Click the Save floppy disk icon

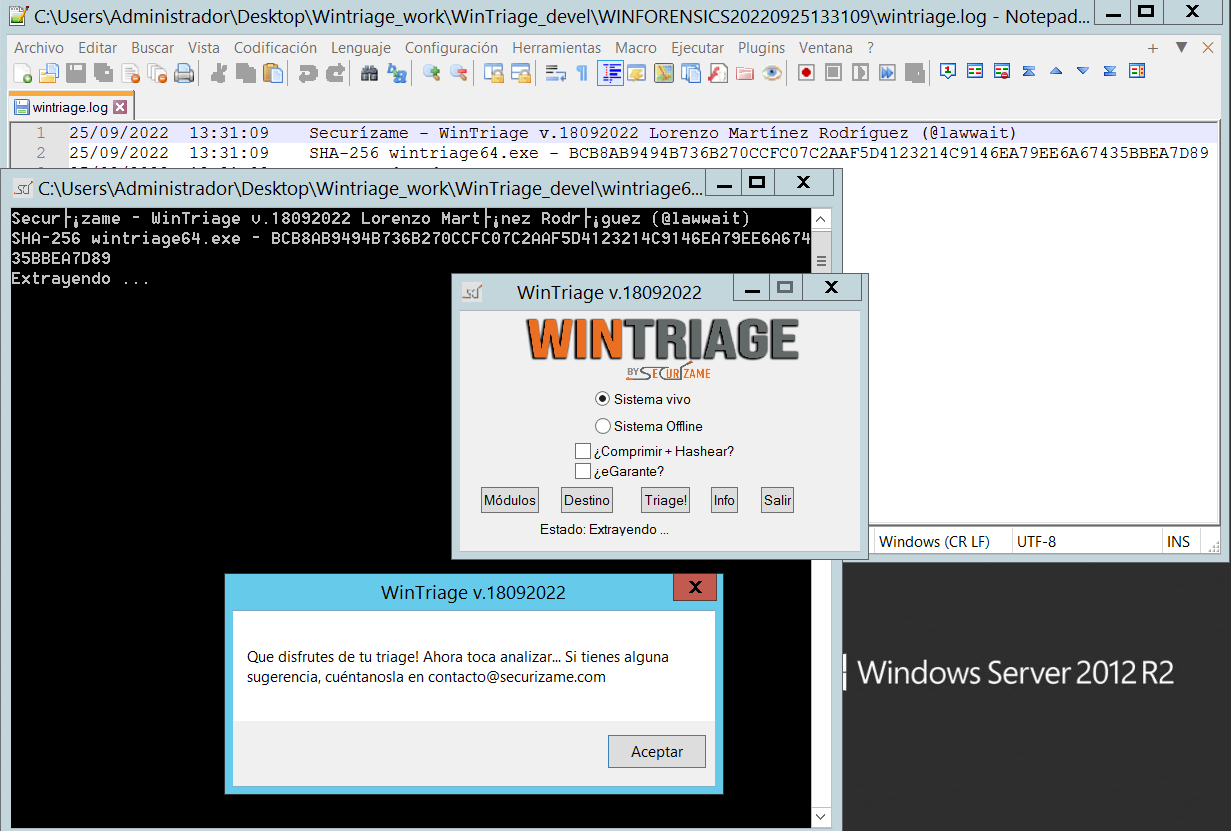point(75,72)
